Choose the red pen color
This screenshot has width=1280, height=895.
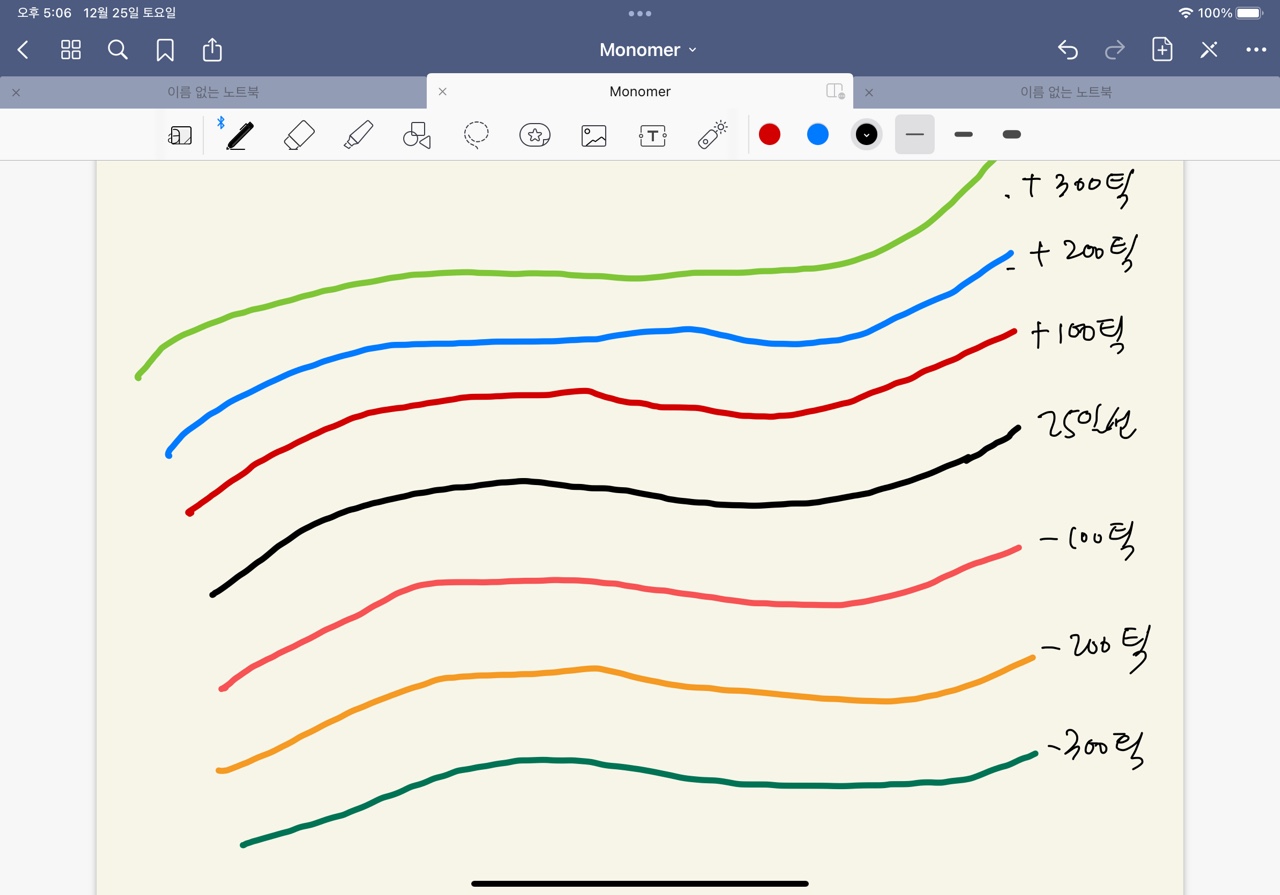coord(769,135)
